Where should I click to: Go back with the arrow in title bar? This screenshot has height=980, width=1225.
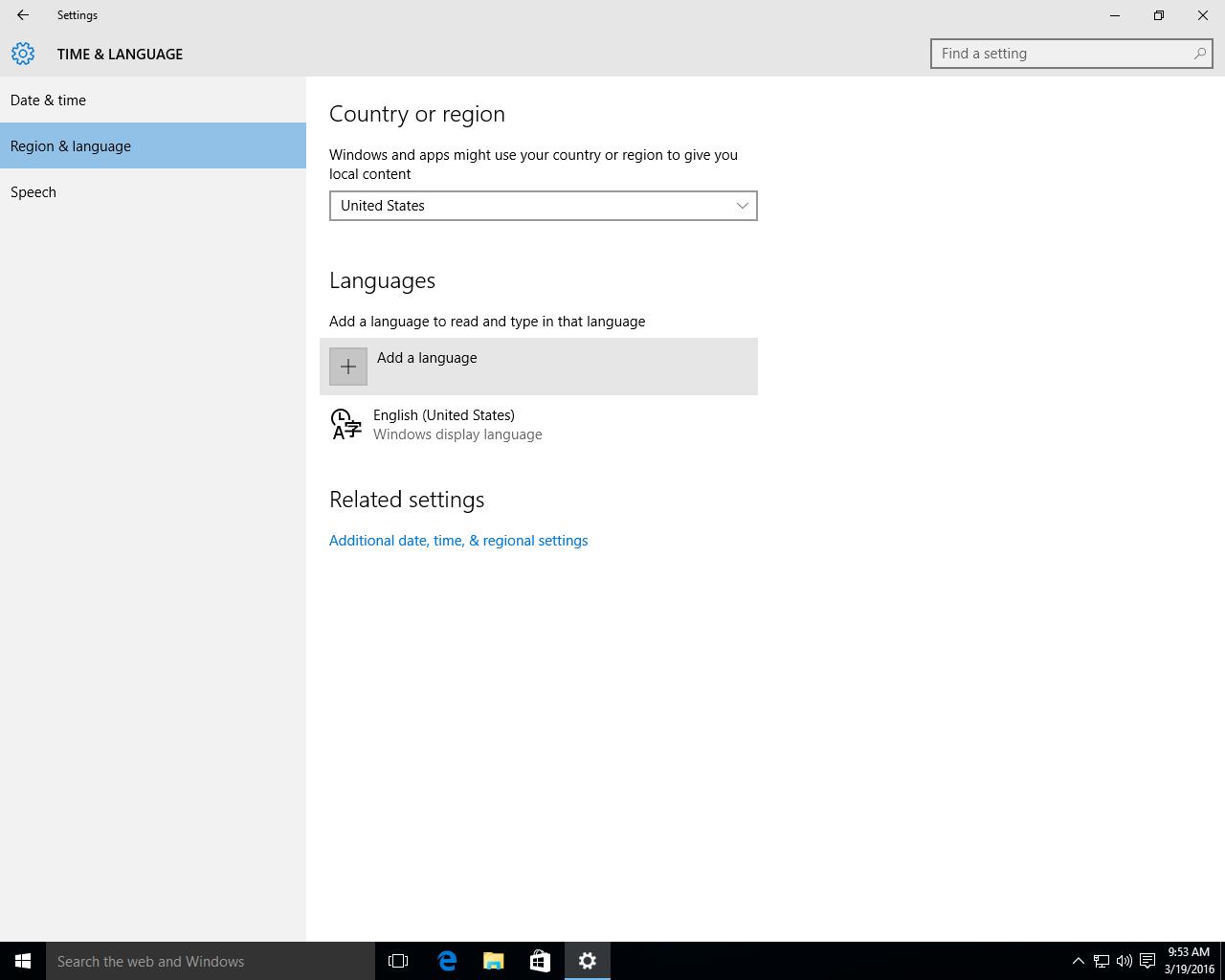click(x=23, y=15)
